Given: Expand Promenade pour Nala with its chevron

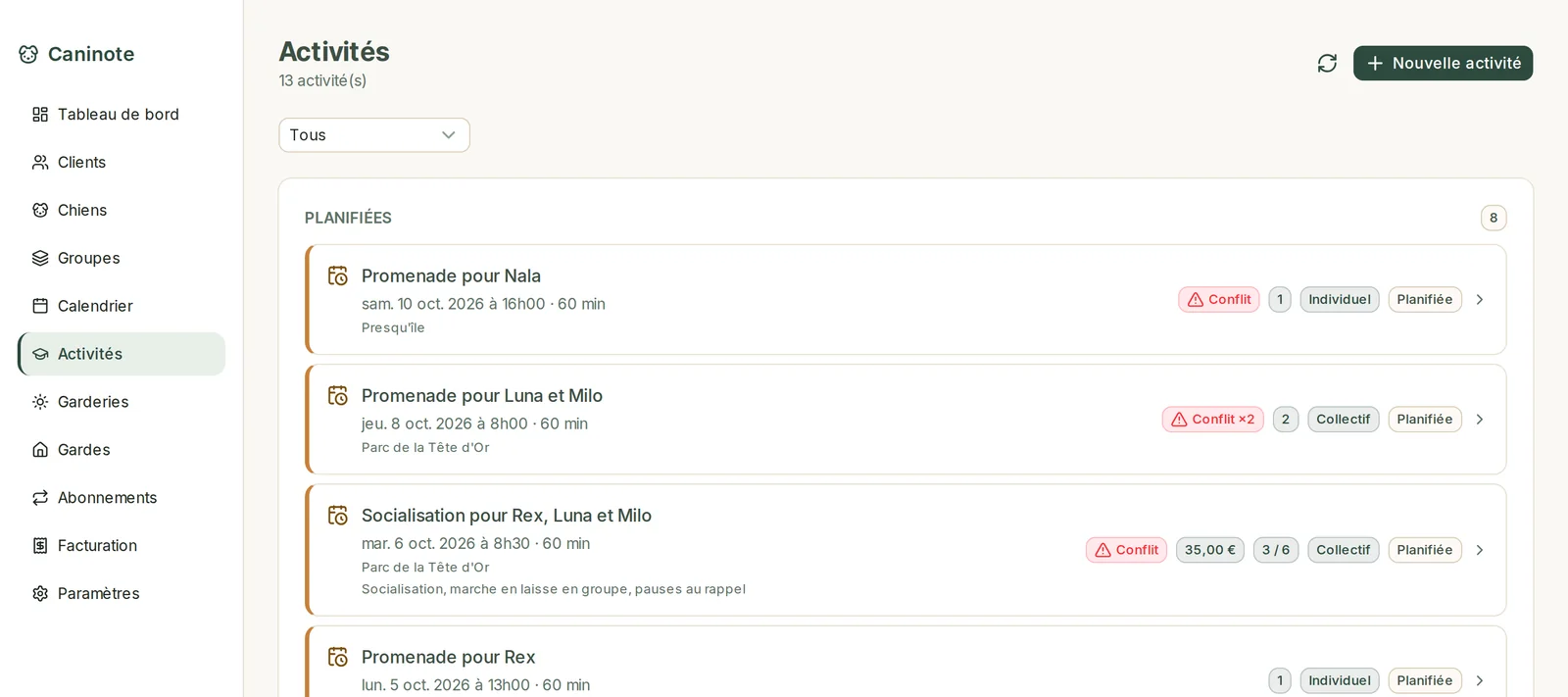Looking at the screenshot, I should coord(1480,300).
